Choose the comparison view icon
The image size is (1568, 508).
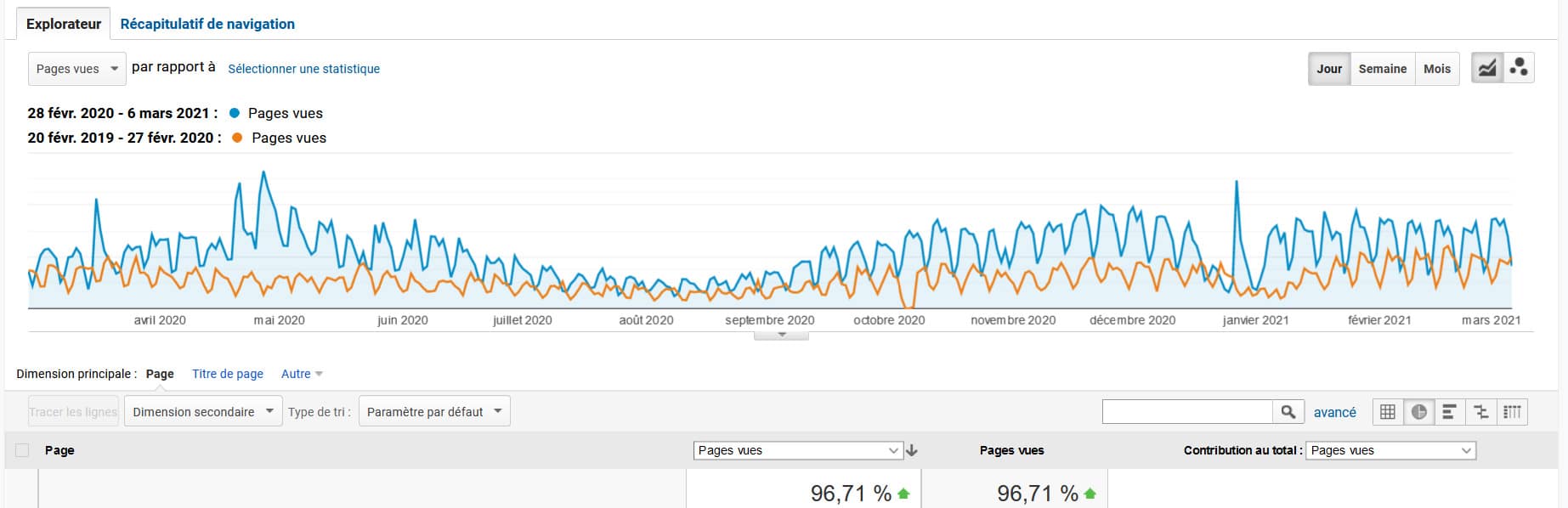pyautogui.click(x=1481, y=412)
